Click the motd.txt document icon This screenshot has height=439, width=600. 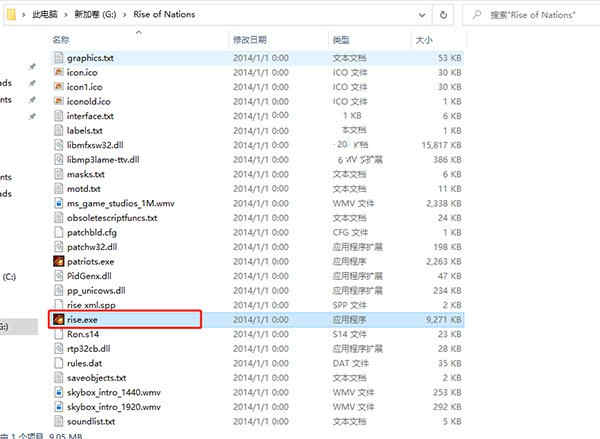(59, 189)
